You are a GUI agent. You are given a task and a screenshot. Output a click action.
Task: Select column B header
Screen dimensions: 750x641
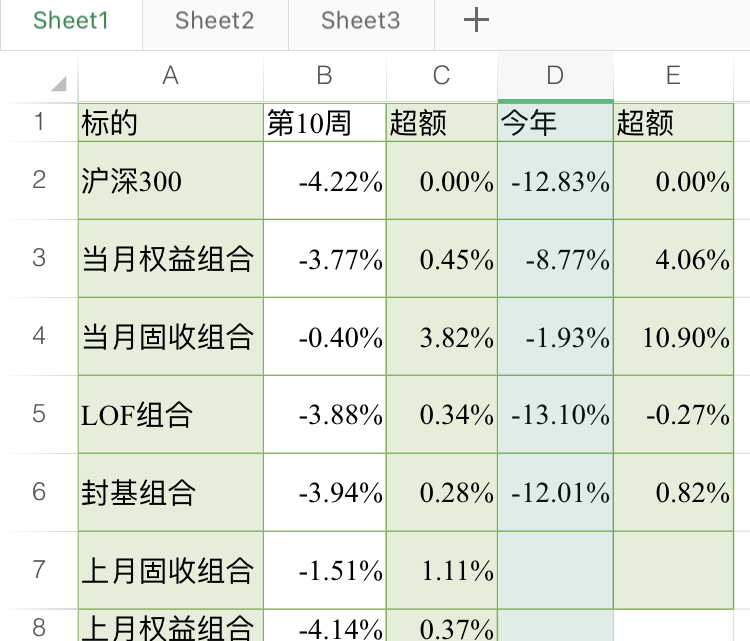pyautogui.click(x=324, y=76)
